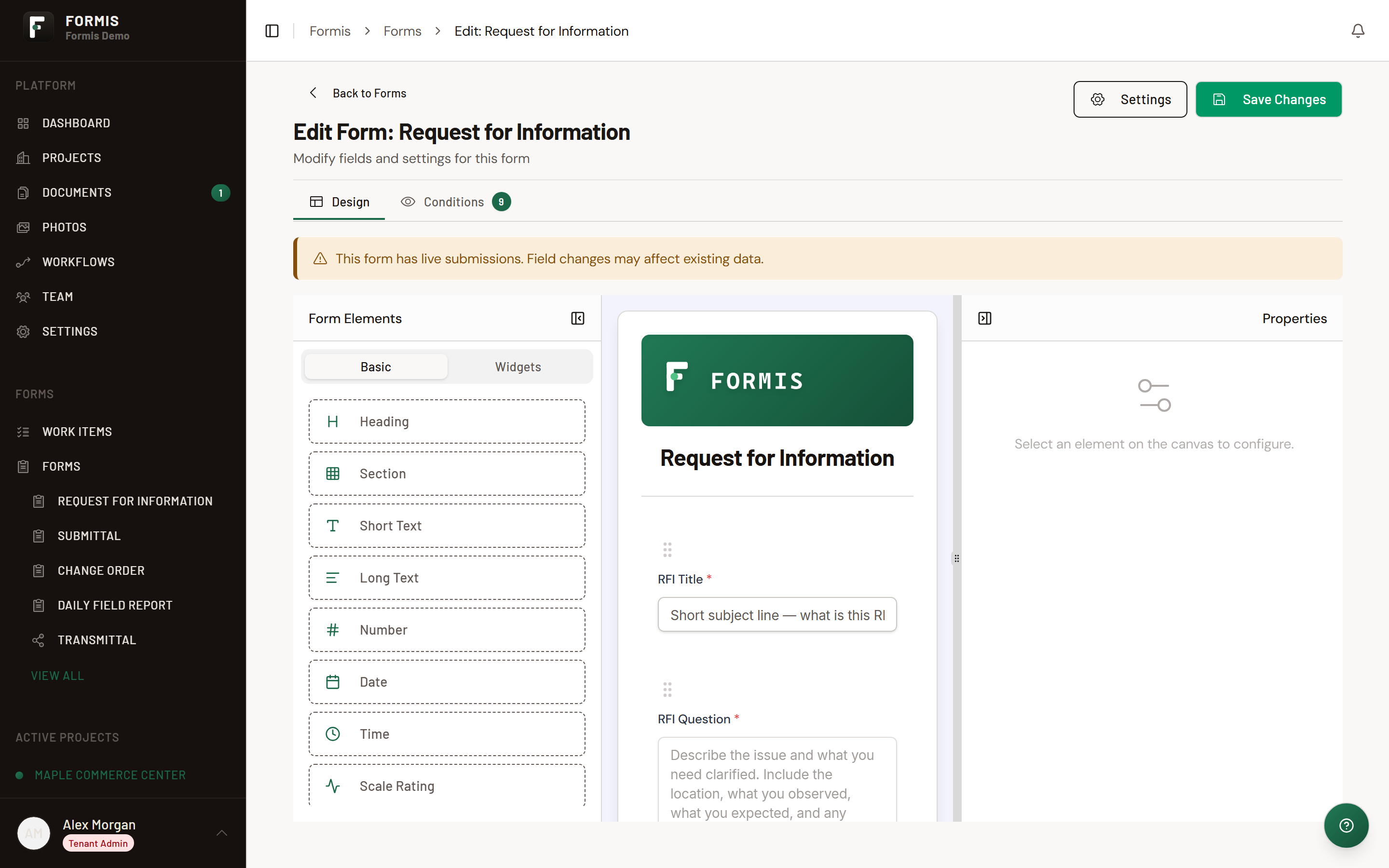Grab the drag handle above RFI Title
Image resolution: width=1389 pixels, height=868 pixels.
(667, 550)
